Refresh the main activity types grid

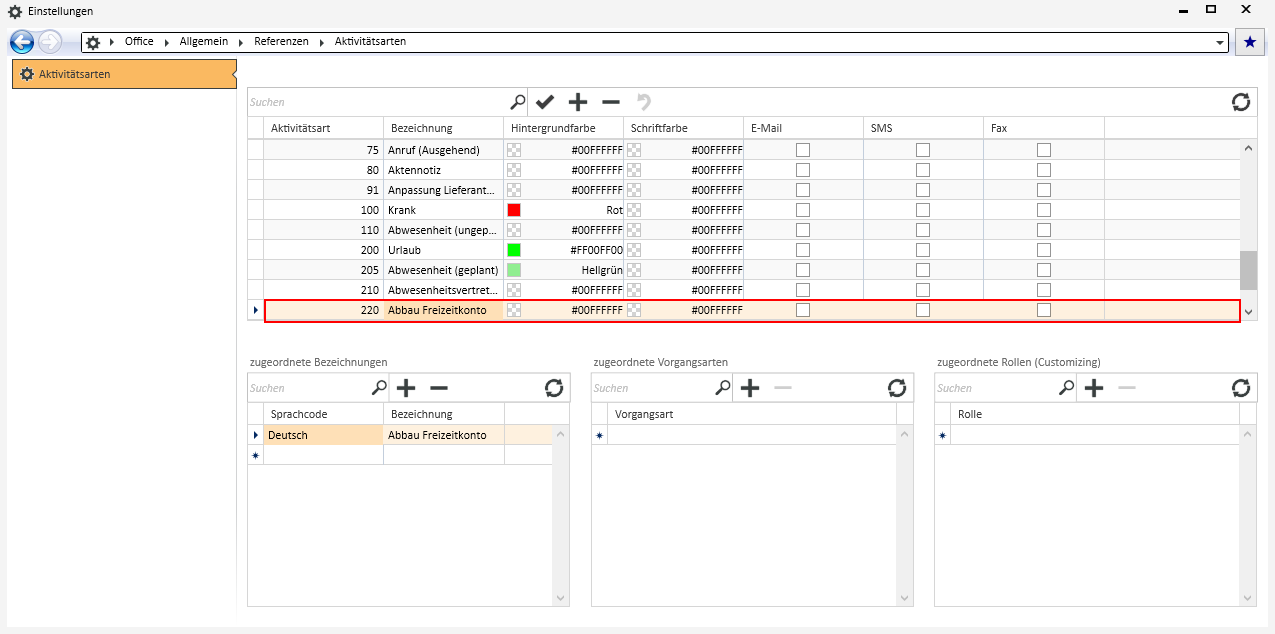[x=1241, y=102]
